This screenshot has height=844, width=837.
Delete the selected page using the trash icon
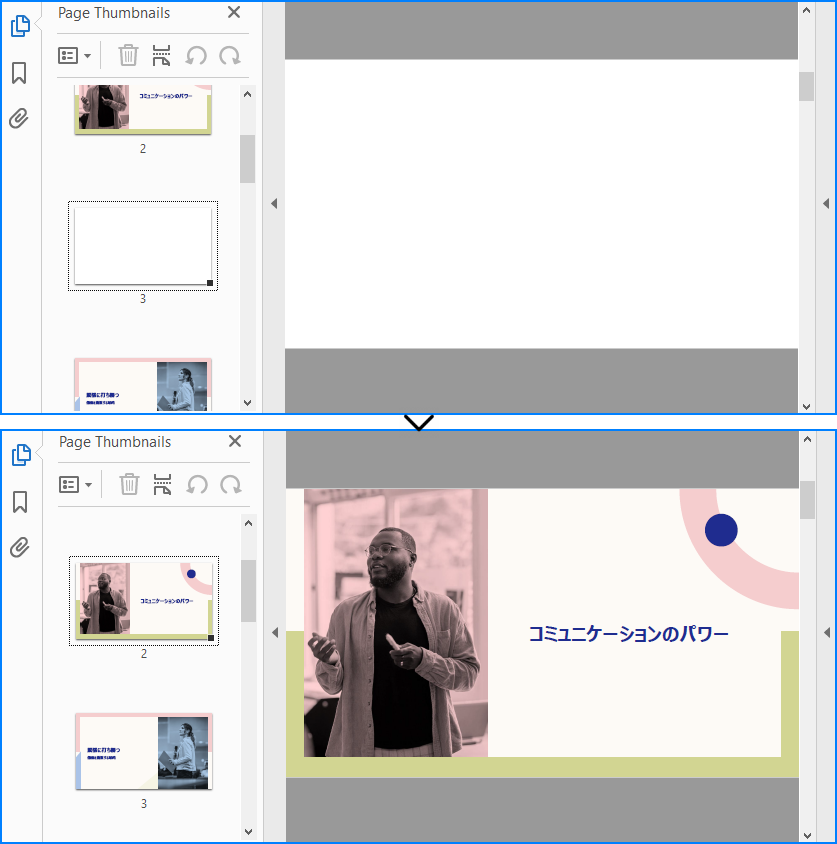click(128, 55)
